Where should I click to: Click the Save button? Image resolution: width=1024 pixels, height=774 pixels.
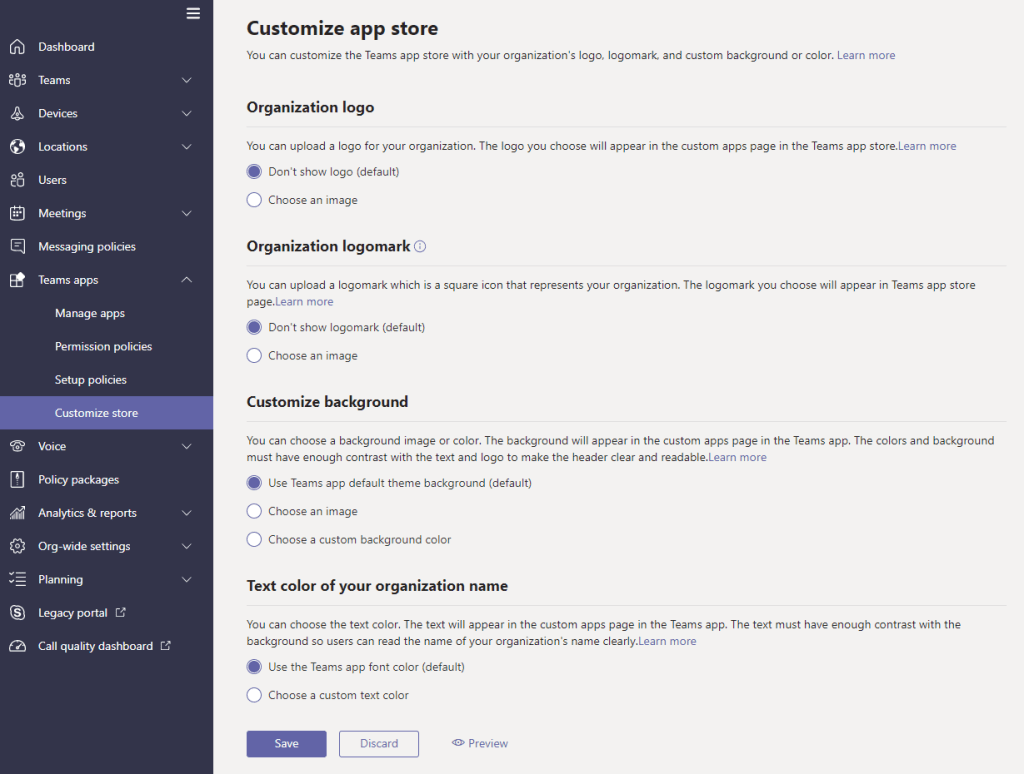coord(286,744)
